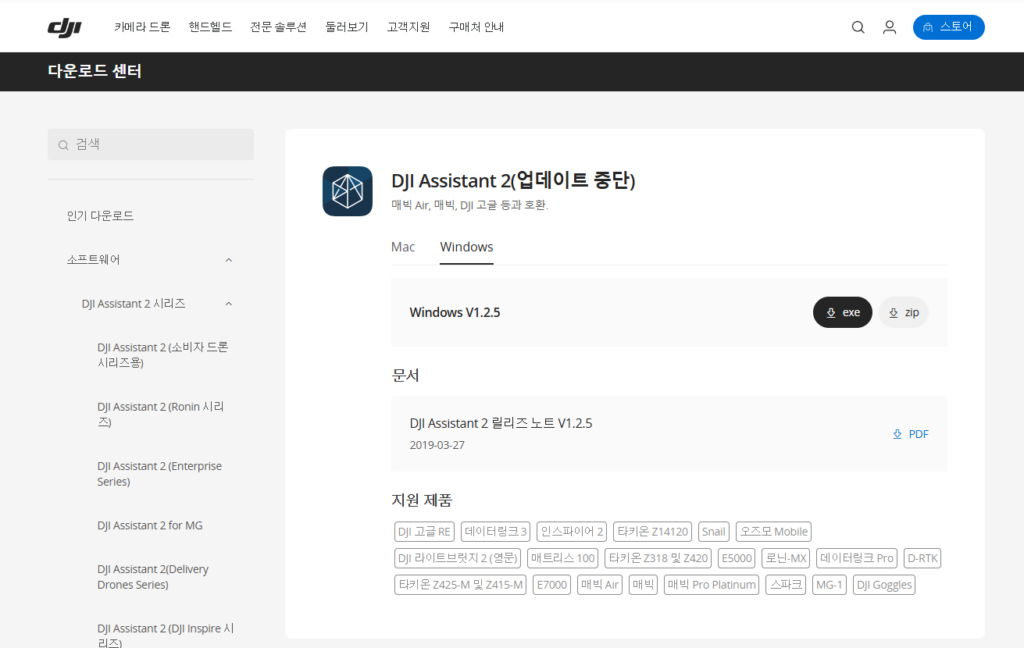
Task: Click the DJI Assistant 2 릴리즈 노트 V1.2.5 title
Action: point(501,423)
